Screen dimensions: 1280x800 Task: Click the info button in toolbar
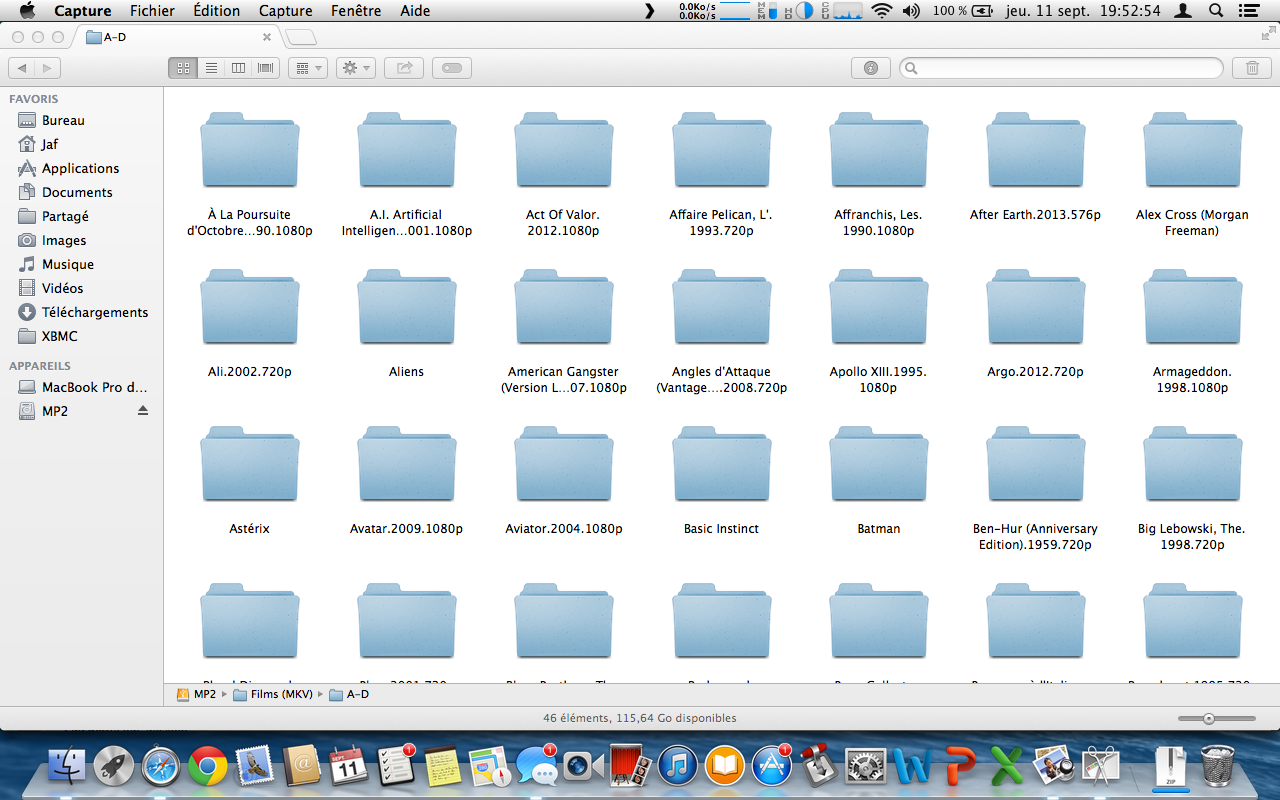(871, 68)
